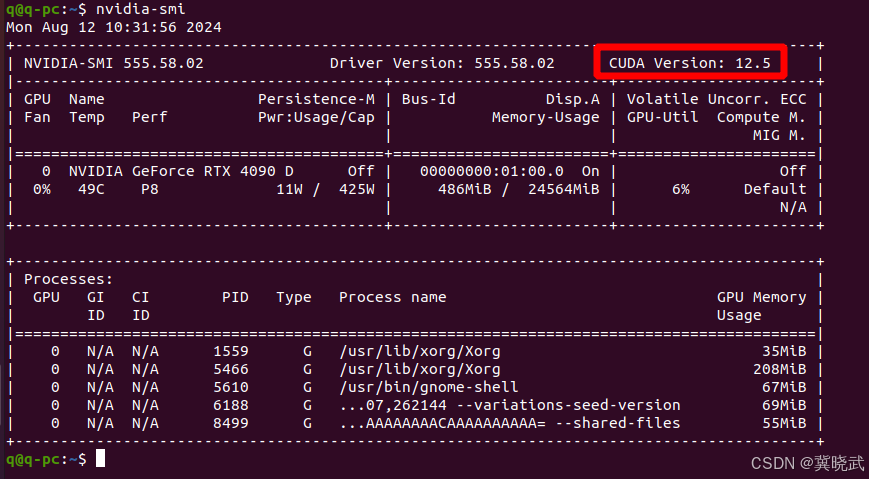Click NVIDIA-SMI 555.58.02 header text
This screenshot has width=869, height=479.
pos(114,63)
